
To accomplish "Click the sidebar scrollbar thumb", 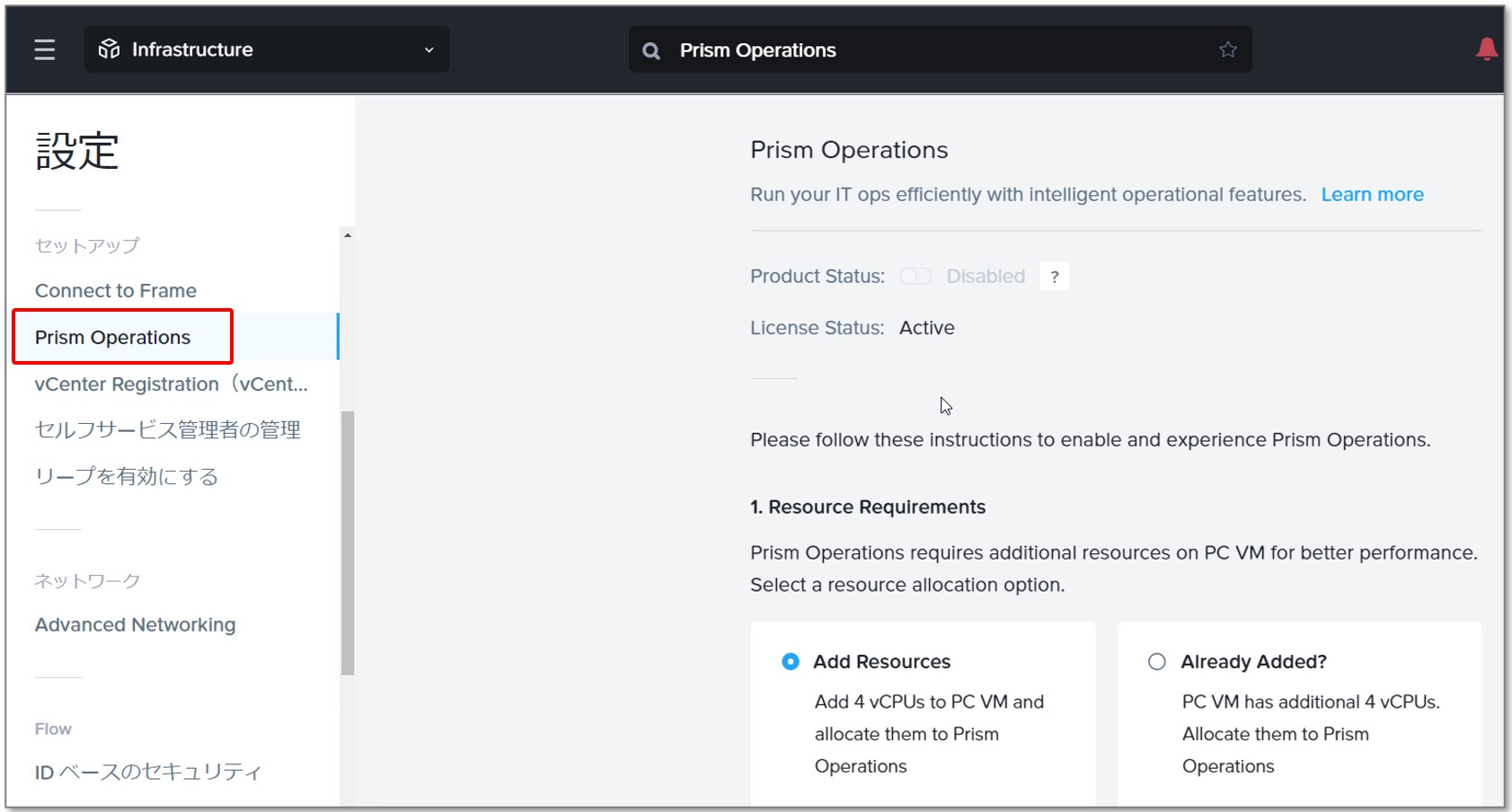I will coord(348,543).
